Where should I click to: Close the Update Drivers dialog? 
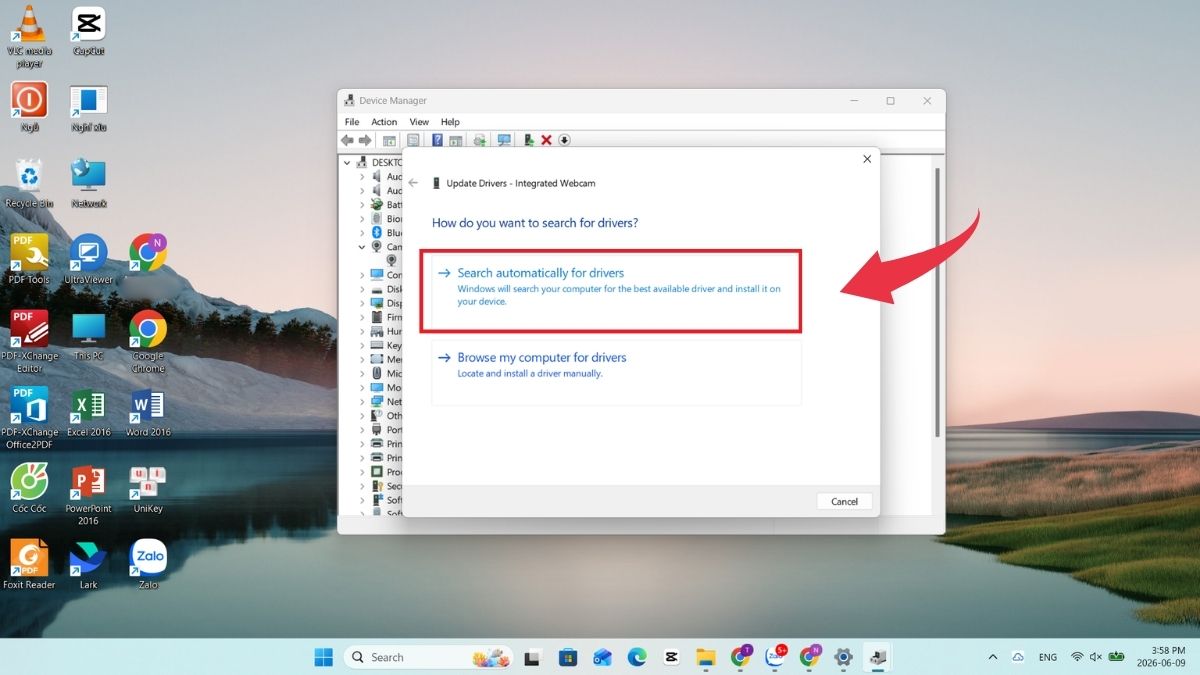866,159
